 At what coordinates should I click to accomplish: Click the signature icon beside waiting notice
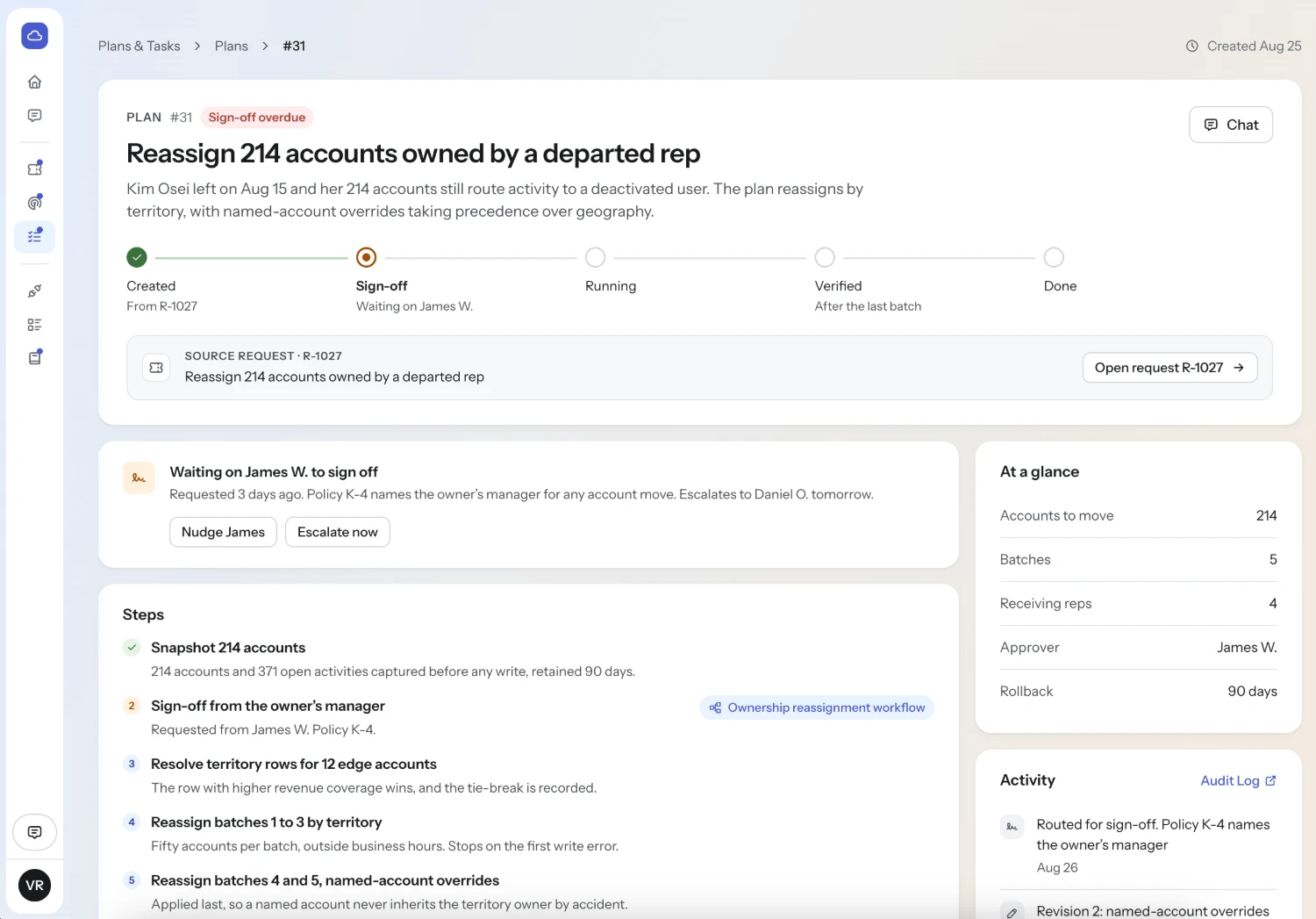[x=139, y=478]
